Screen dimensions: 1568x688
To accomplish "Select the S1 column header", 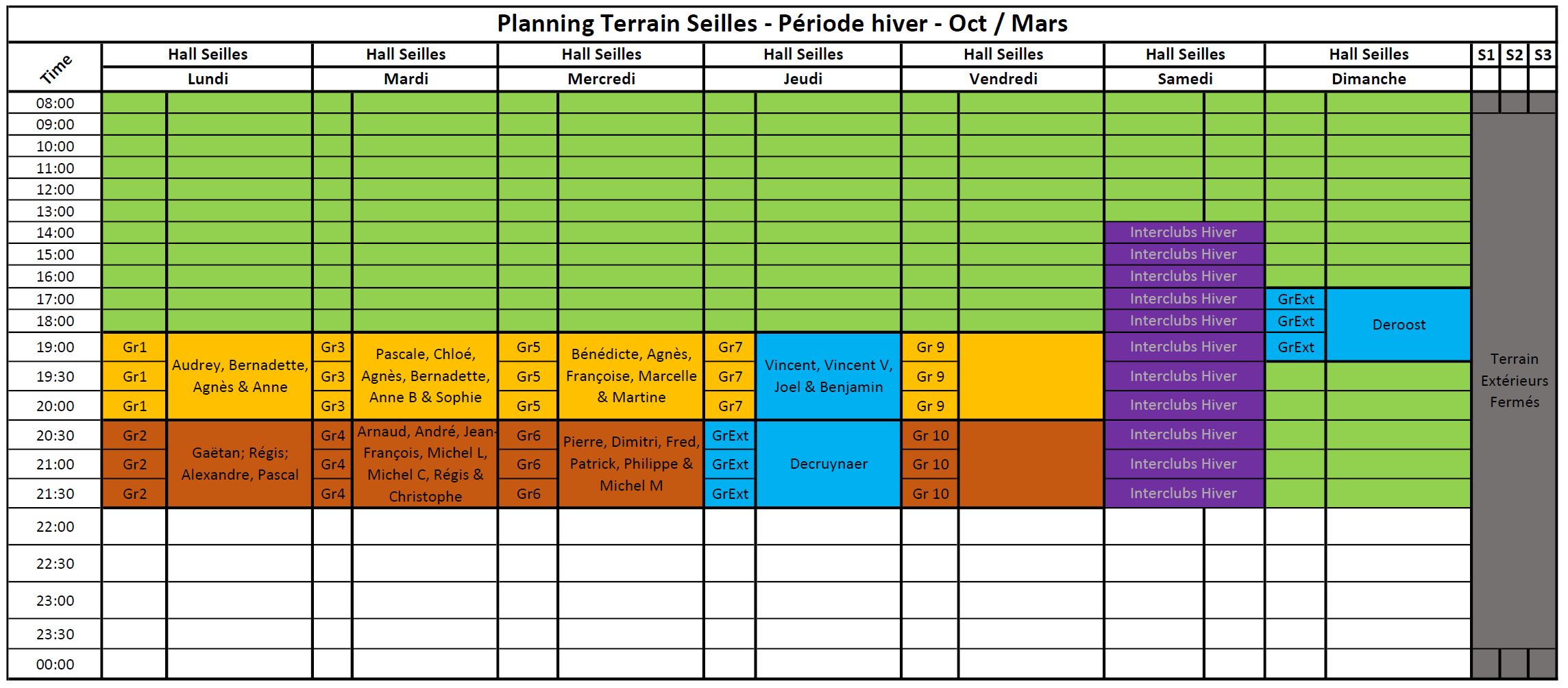I will click(x=1485, y=55).
